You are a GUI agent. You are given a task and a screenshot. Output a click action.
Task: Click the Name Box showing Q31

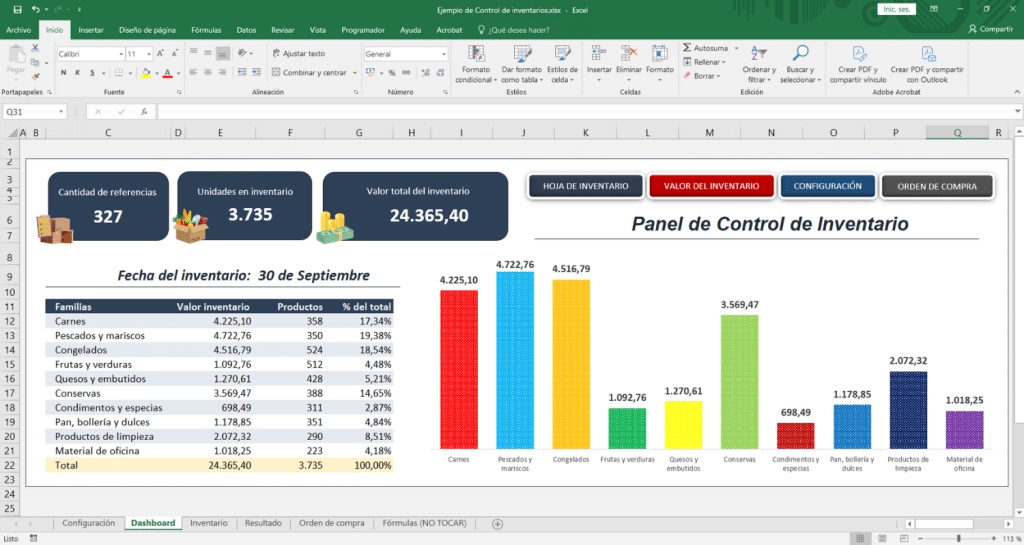pyautogui.click(x=29, y=112)
